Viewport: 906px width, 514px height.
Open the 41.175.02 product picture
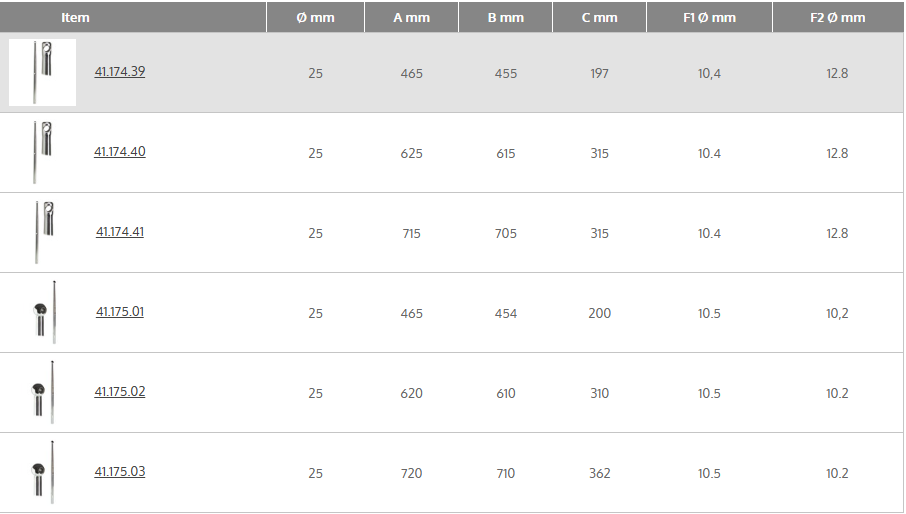click(44, 392)
